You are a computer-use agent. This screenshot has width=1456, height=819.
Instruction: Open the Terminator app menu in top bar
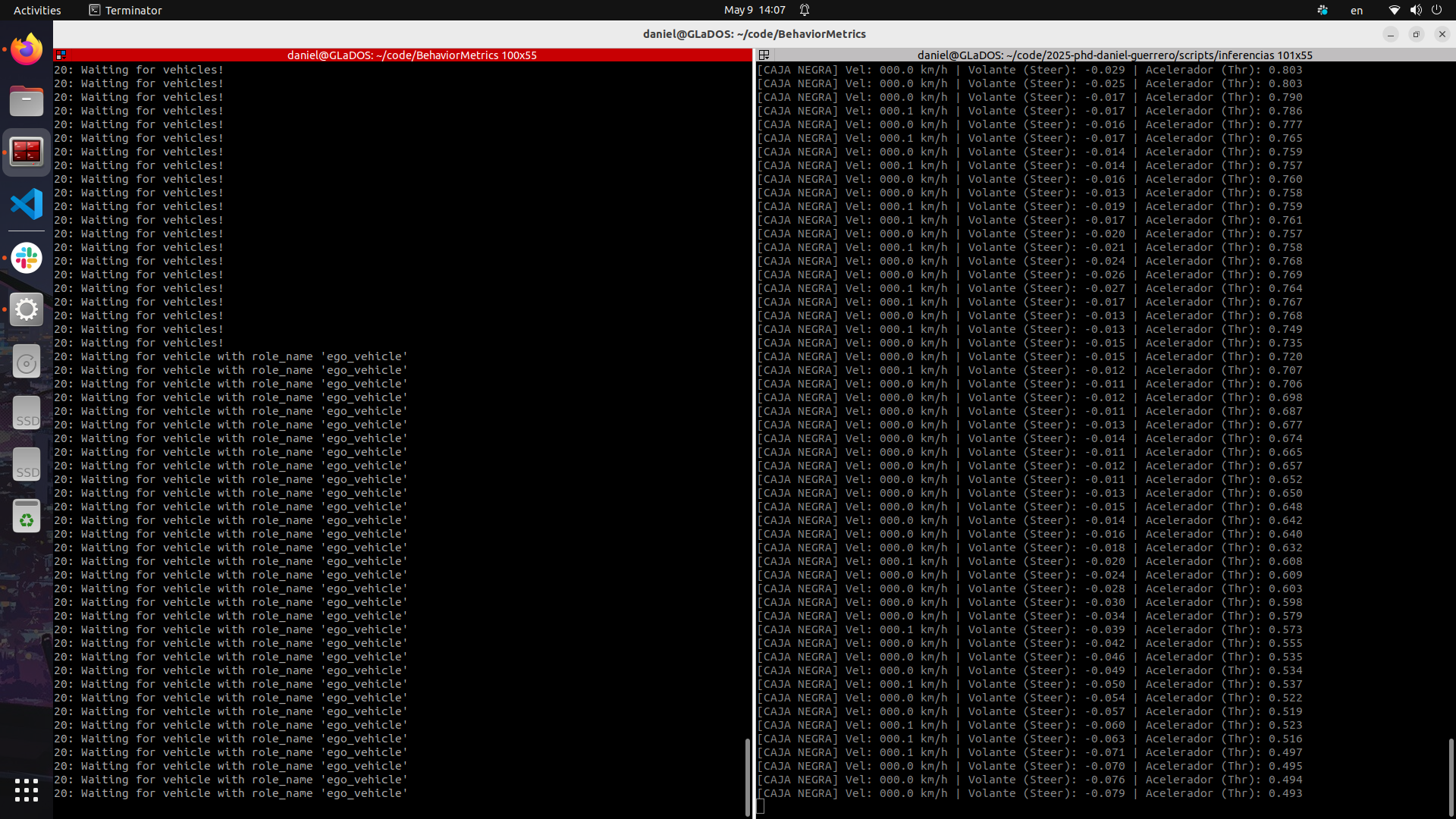pos(125,10)
